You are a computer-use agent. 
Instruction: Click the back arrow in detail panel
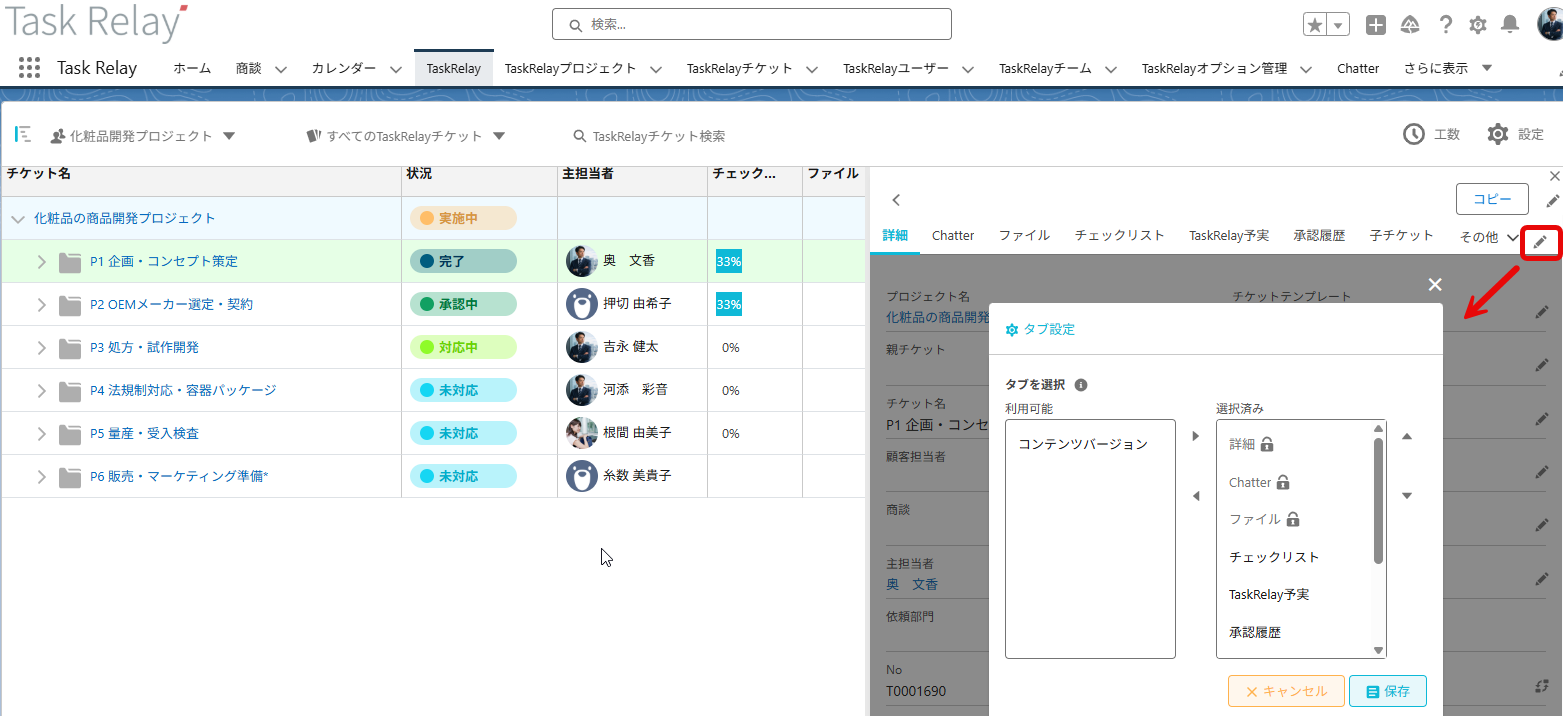point(896,200)
